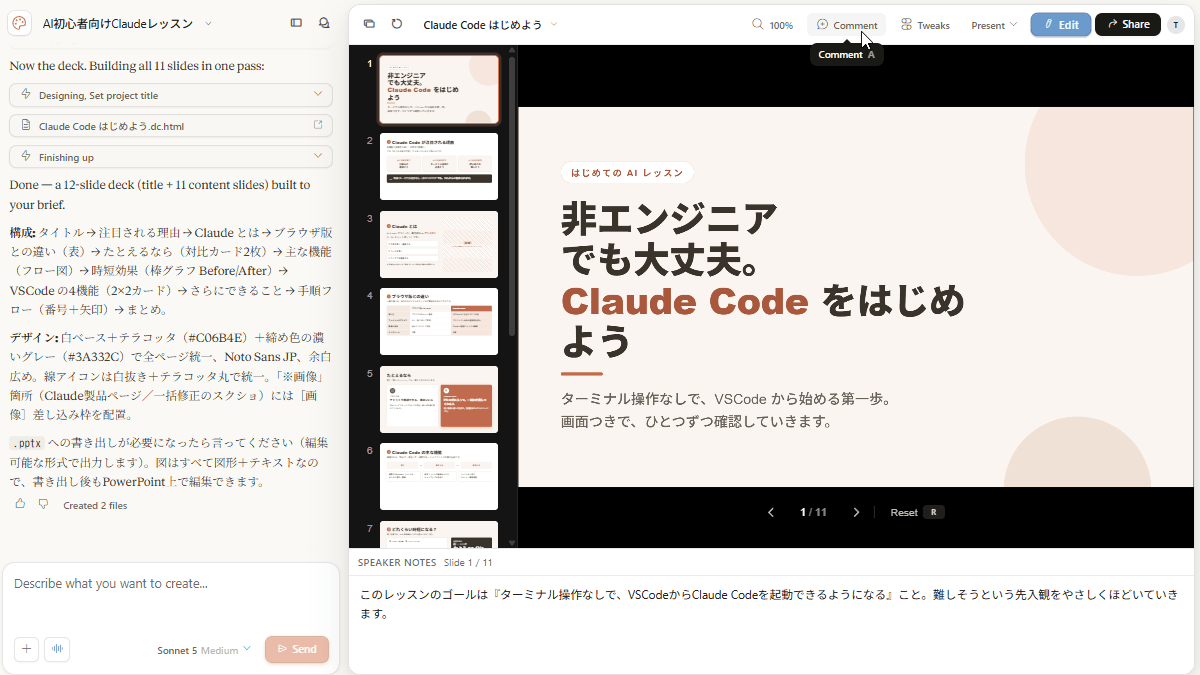The width and height of the screenshot is (1200, 675).
Task: Select slide 2 thumbnail
Action: 439,166
